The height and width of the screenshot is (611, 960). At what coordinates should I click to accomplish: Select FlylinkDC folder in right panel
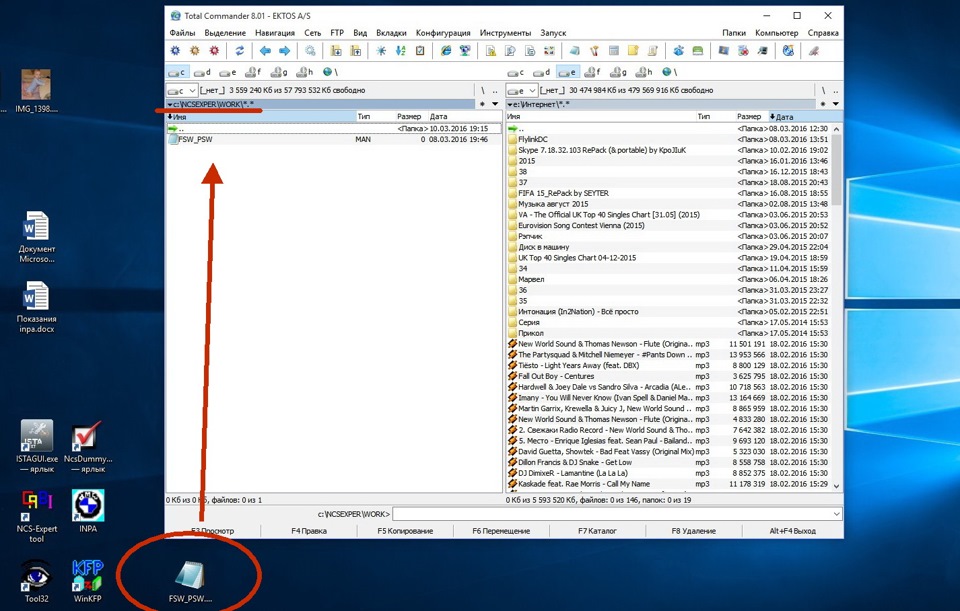[x=669, y=140]
